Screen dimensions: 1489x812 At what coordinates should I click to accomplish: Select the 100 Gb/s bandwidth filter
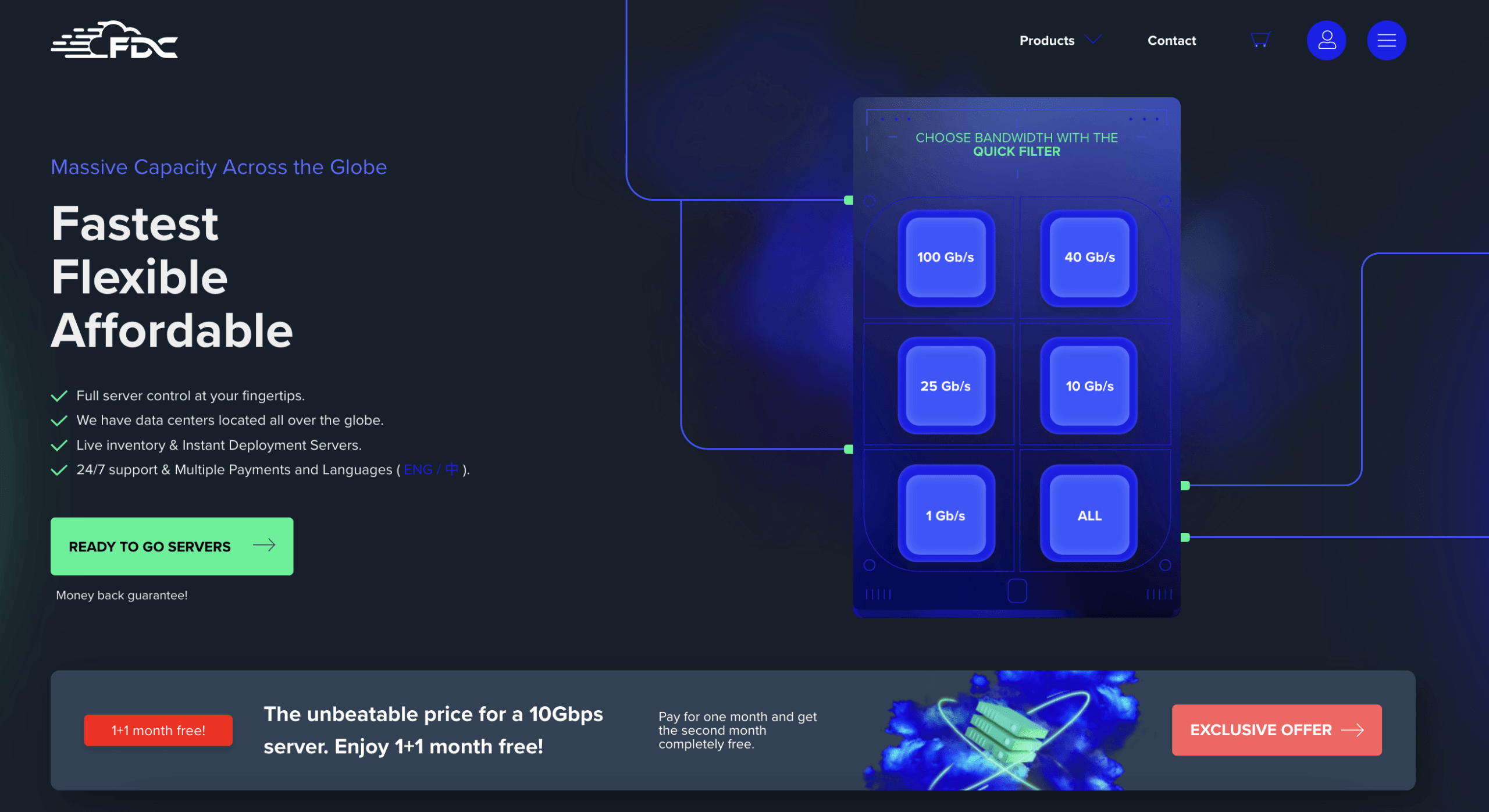pyautogui.click(x=945, y=257)
